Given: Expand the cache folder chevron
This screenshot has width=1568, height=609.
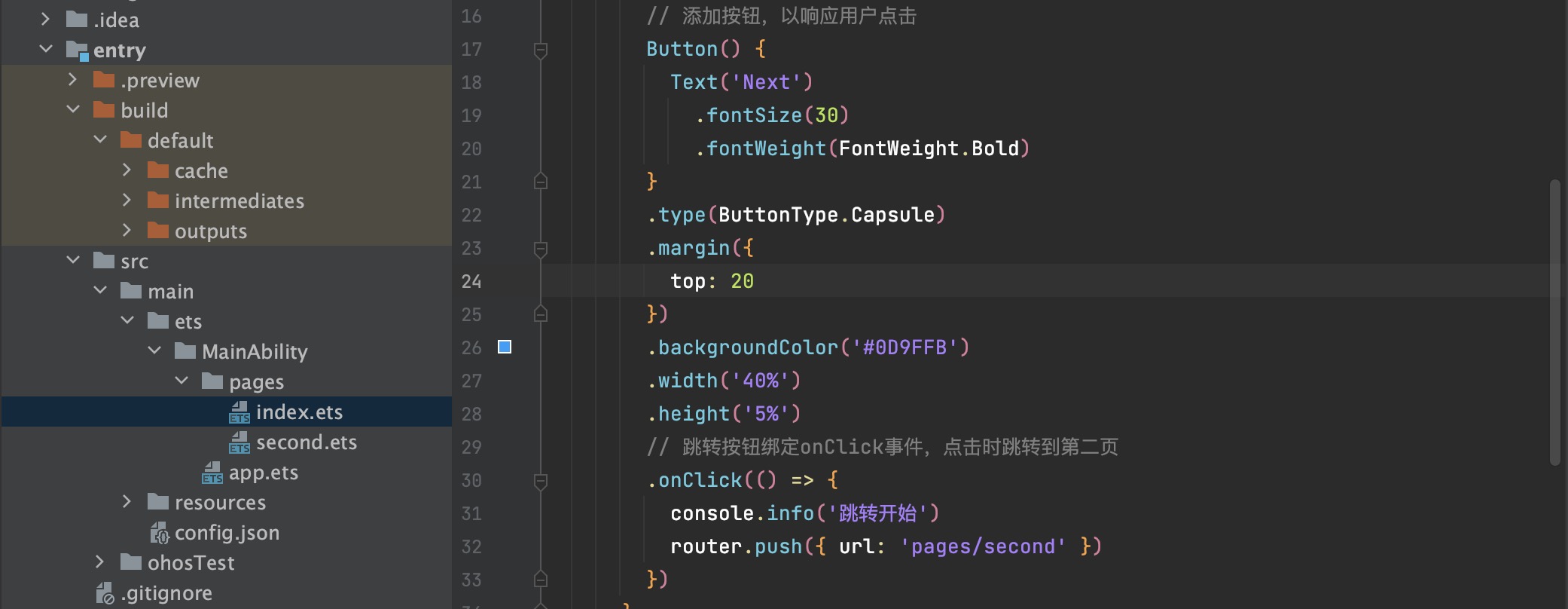Looking at the screenshot, I should pyautogui.click(x=127, y=170).
